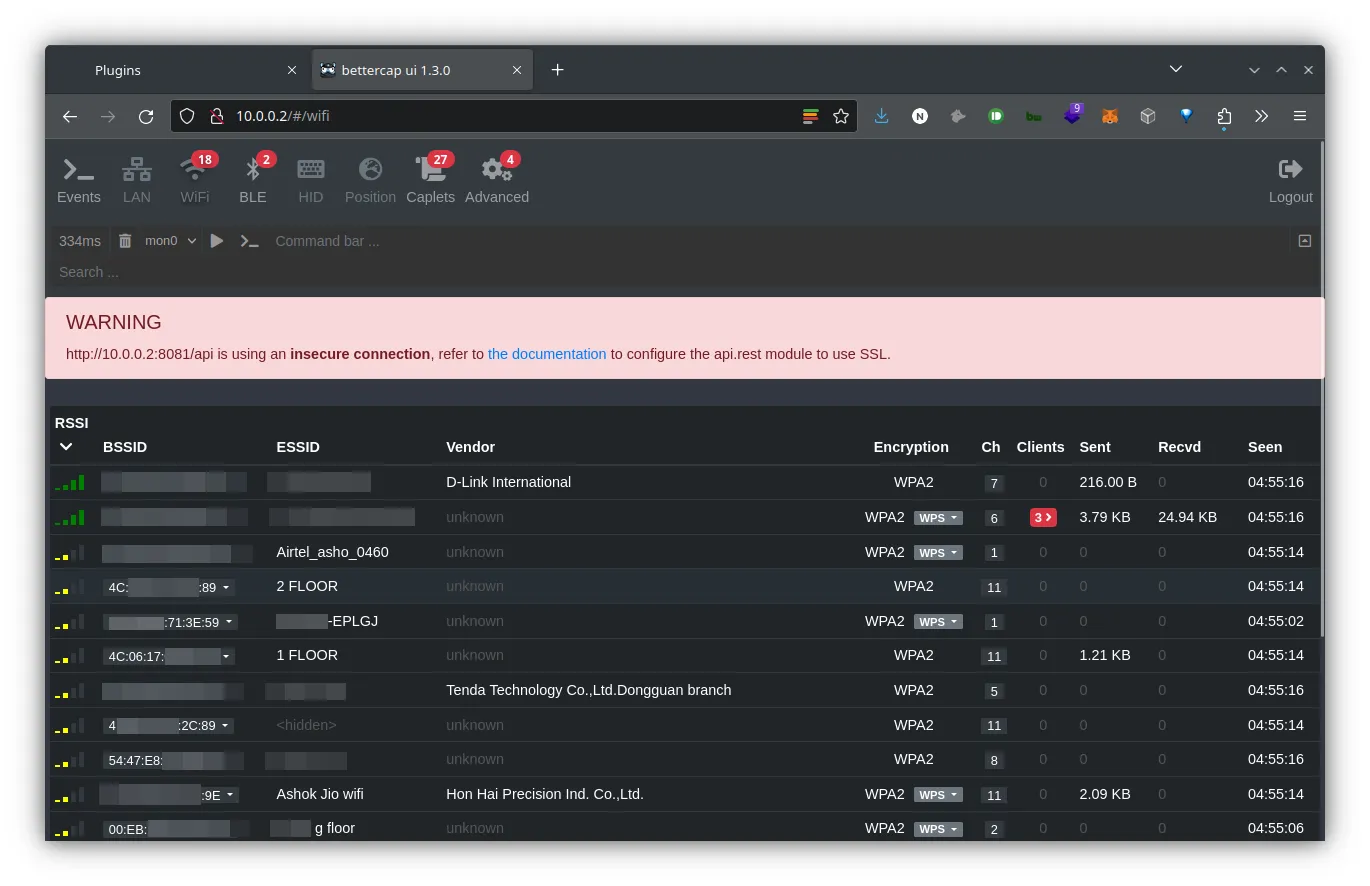Click the Airtel_asho_0460 ESSID

click(x=332, y=552)
